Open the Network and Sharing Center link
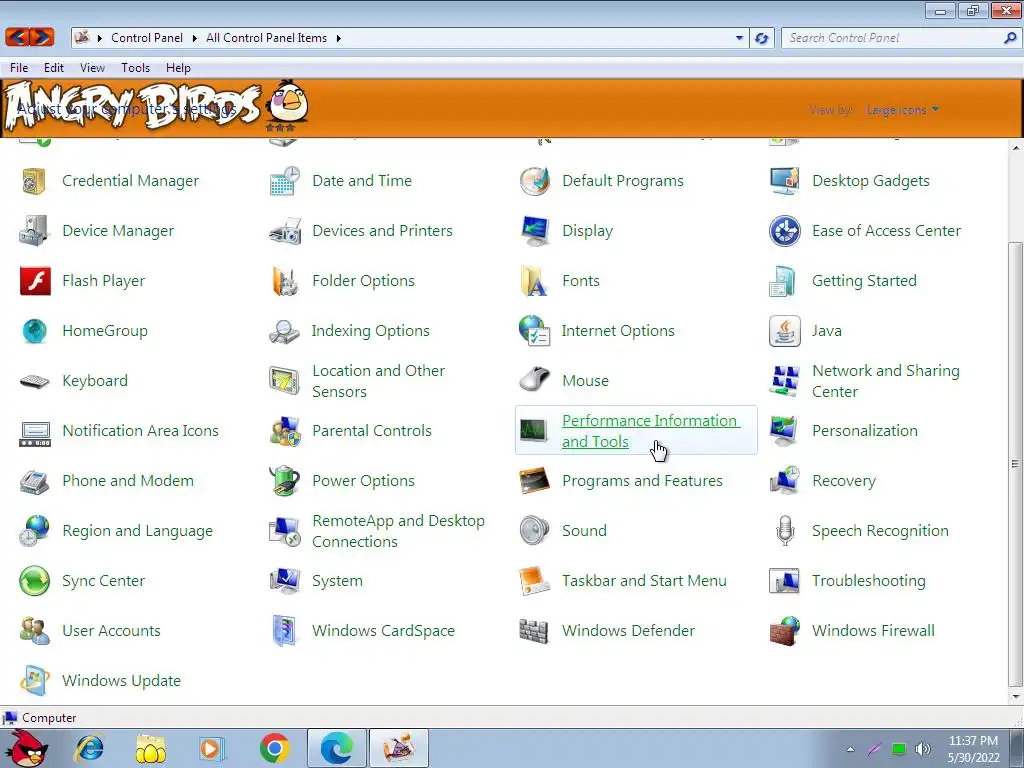Image resolution: width=1024 pixels, height=768 pixels. [886, 381]
